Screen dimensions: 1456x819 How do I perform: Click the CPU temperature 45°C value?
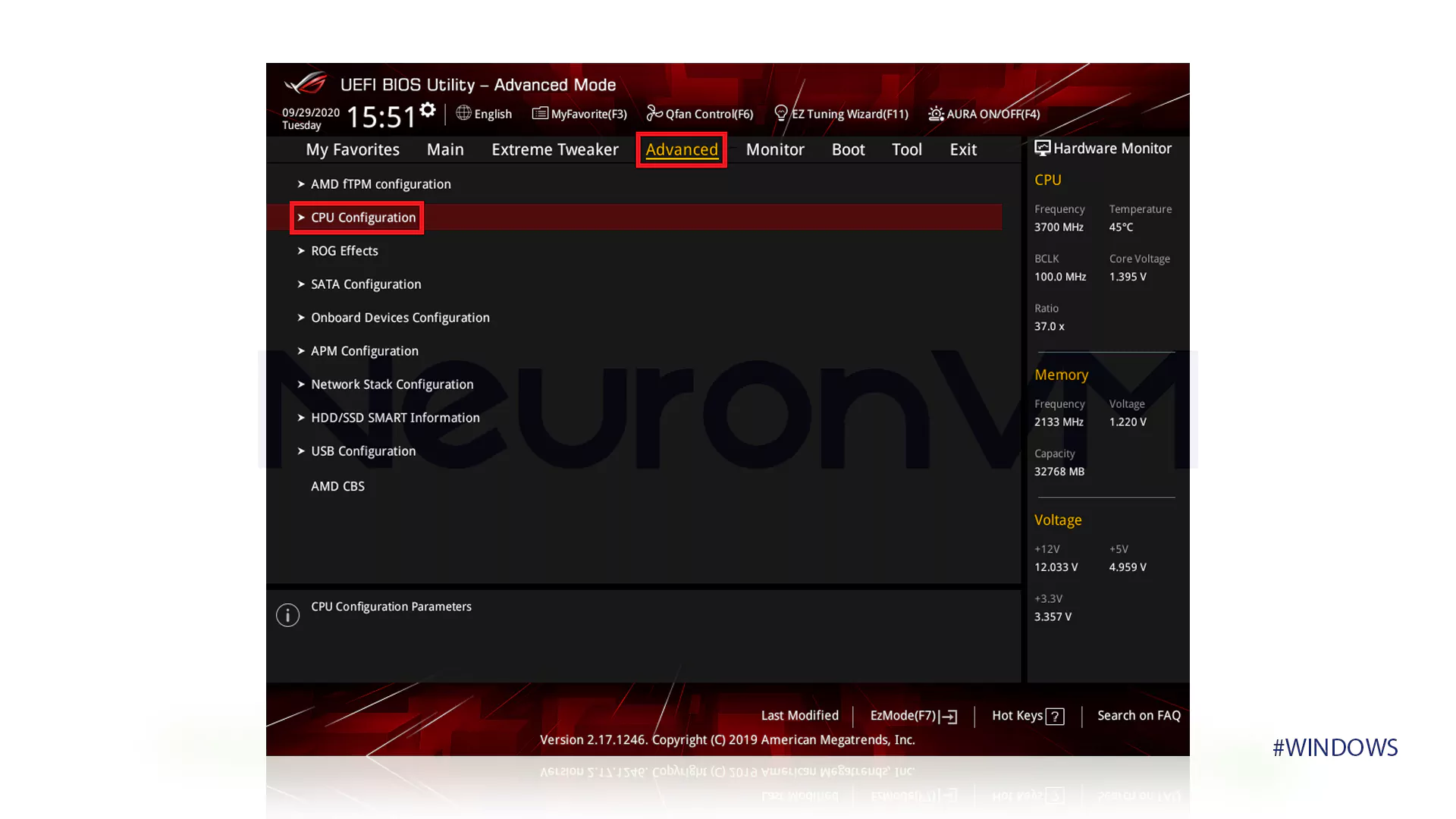coord(1121,227)
